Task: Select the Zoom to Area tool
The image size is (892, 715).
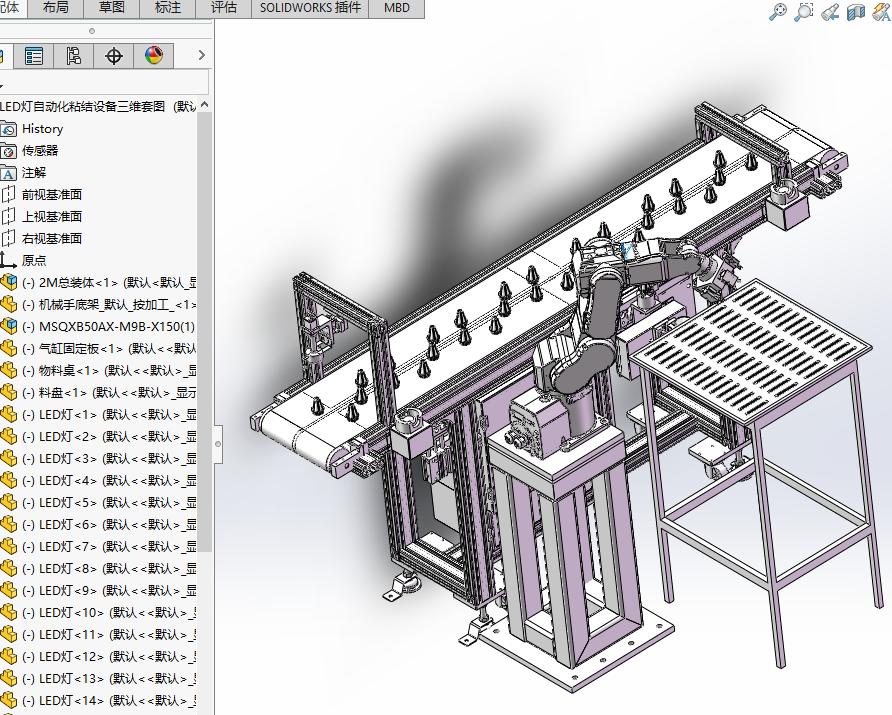Action: click(x=804, y=12)
